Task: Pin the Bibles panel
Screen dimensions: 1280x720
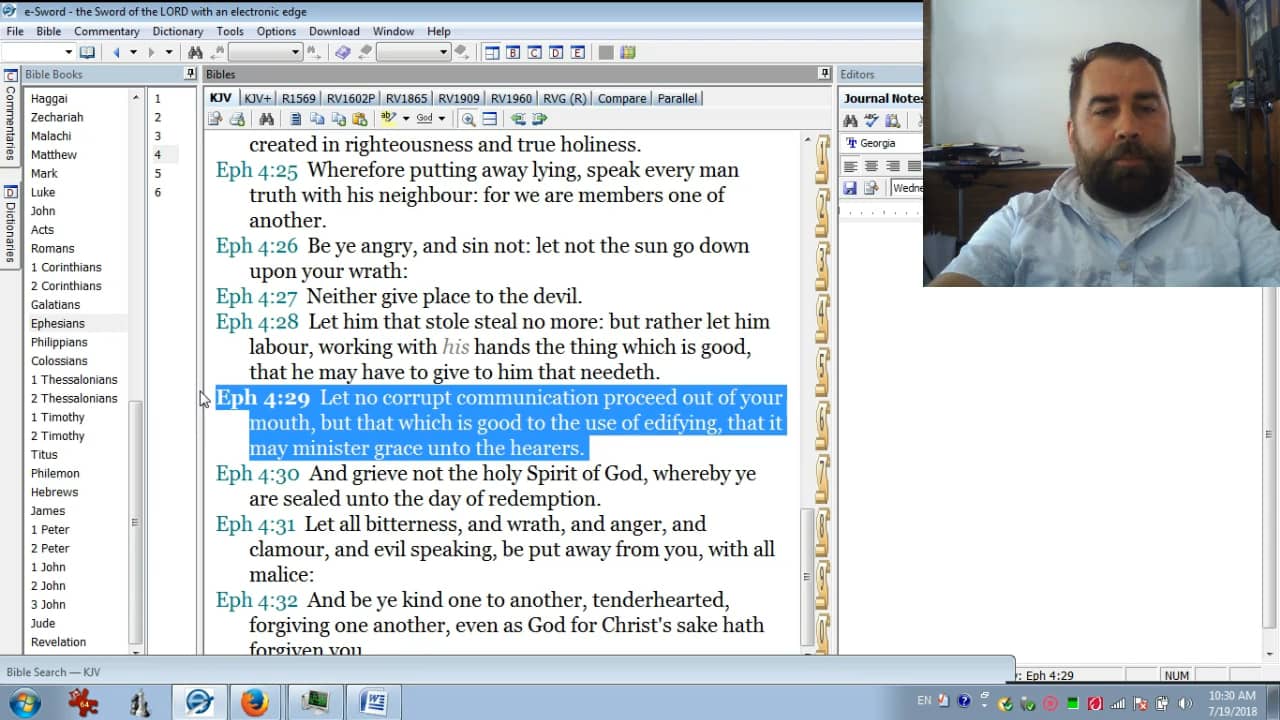Action: (x=824, y=74)
